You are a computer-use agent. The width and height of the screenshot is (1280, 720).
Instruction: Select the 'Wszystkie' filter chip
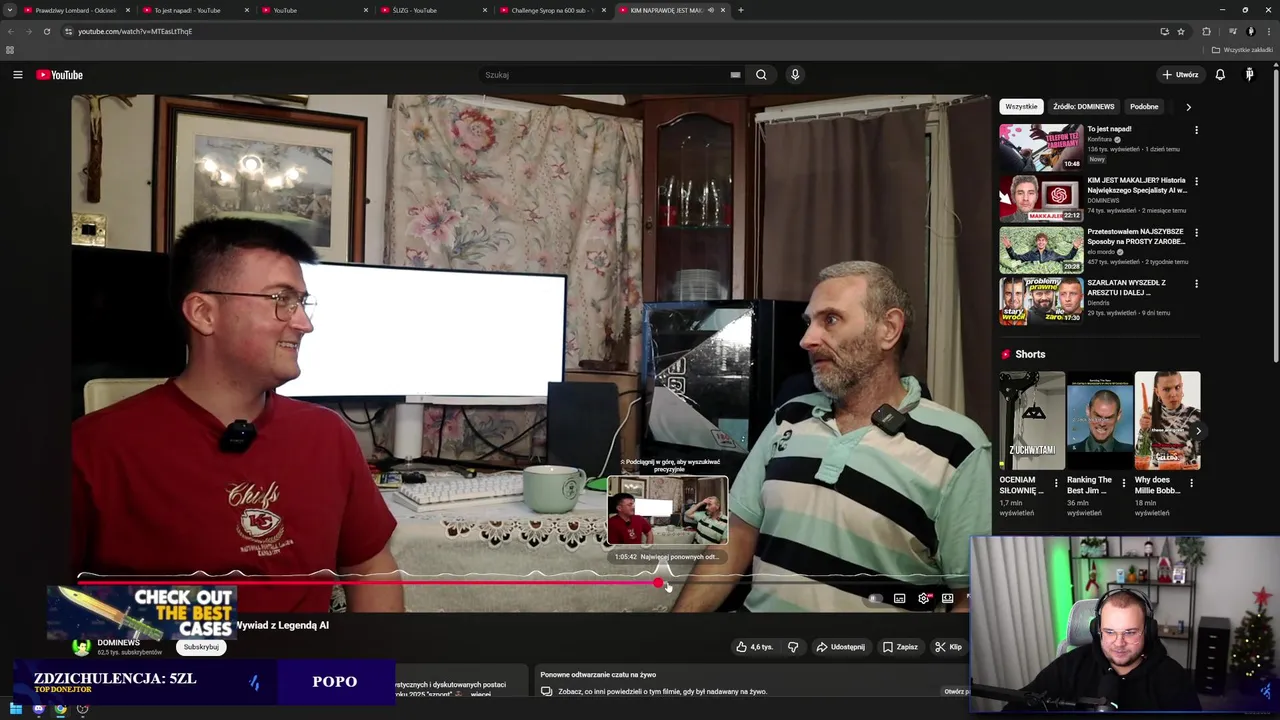point(1021,107)
